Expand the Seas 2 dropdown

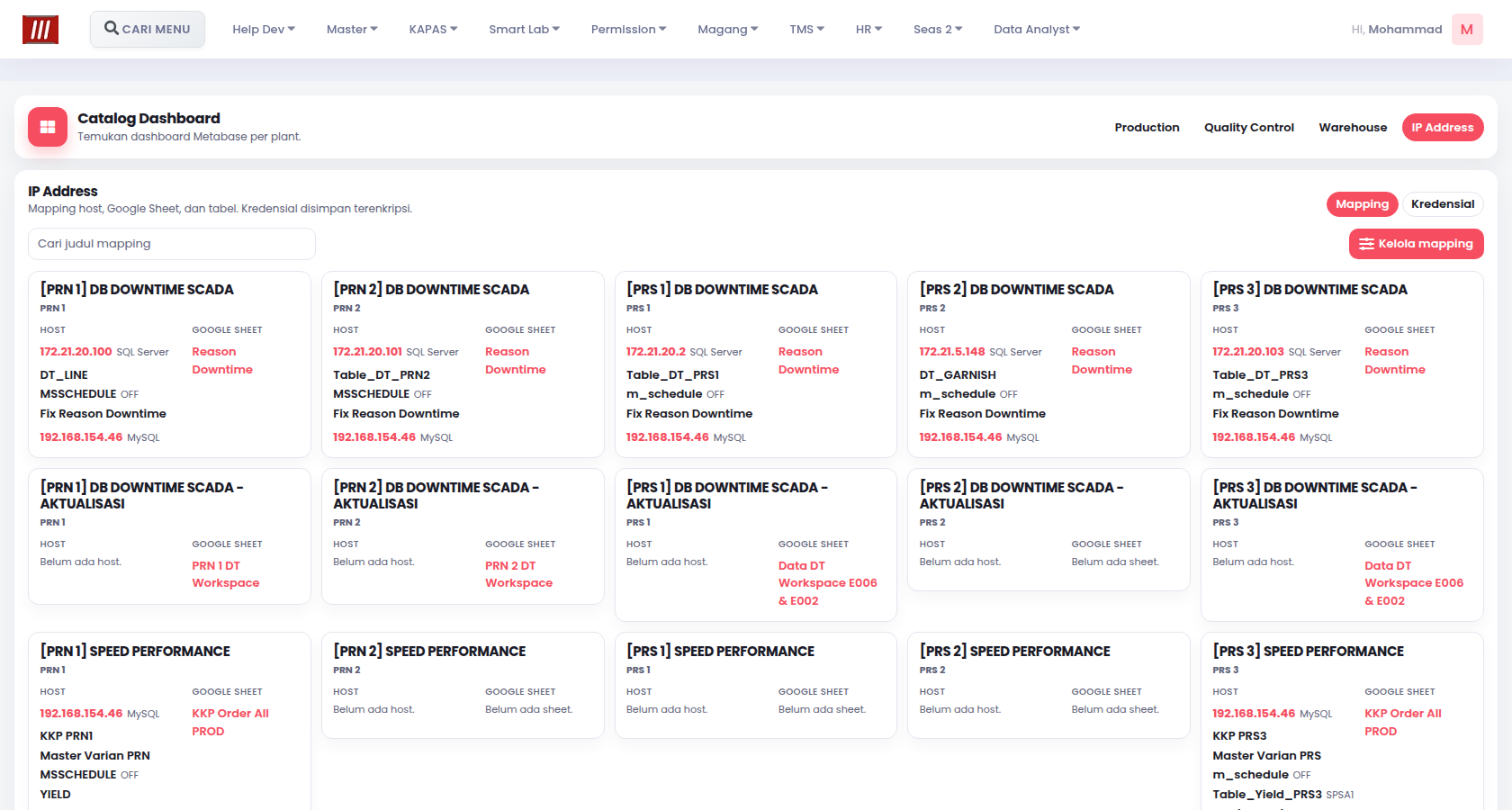pyautogui.click(x=938, y=29)
